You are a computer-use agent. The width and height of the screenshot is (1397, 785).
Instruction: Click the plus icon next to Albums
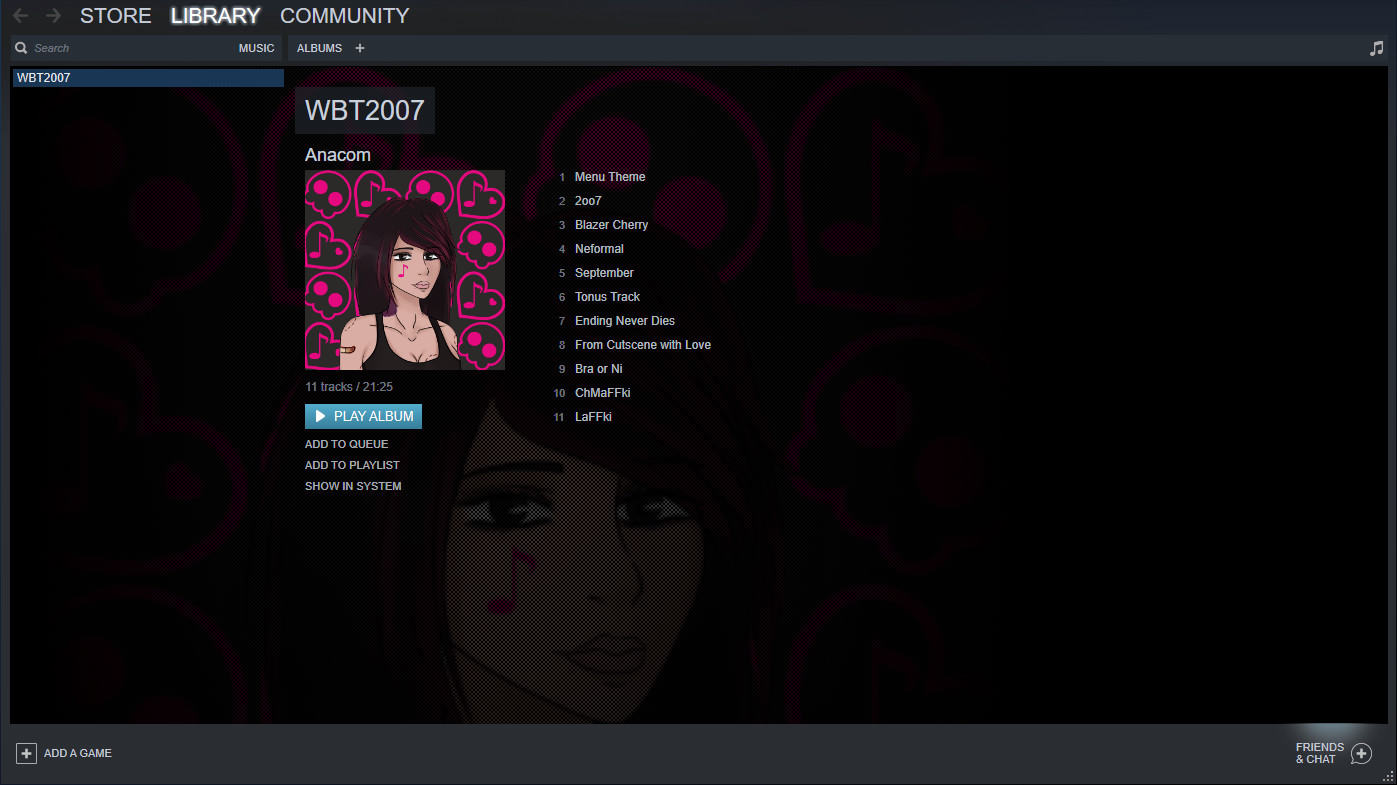[360, 48]
